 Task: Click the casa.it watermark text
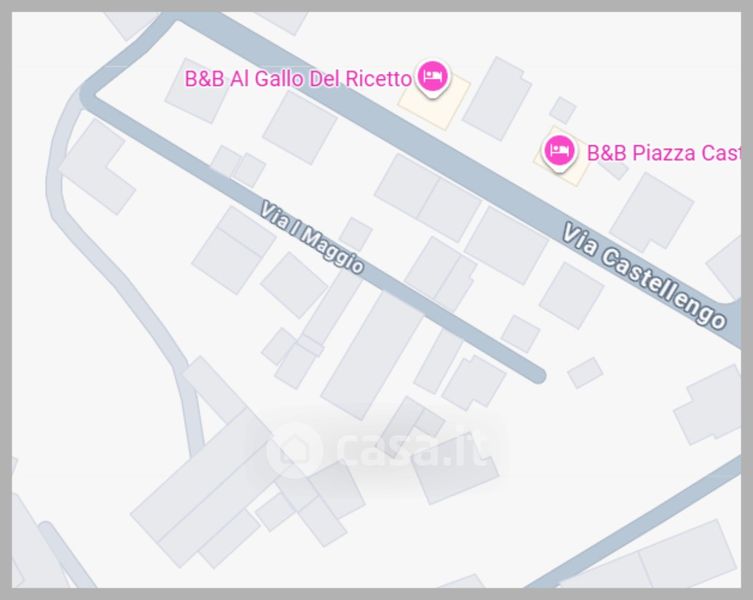tap(413, 449)
